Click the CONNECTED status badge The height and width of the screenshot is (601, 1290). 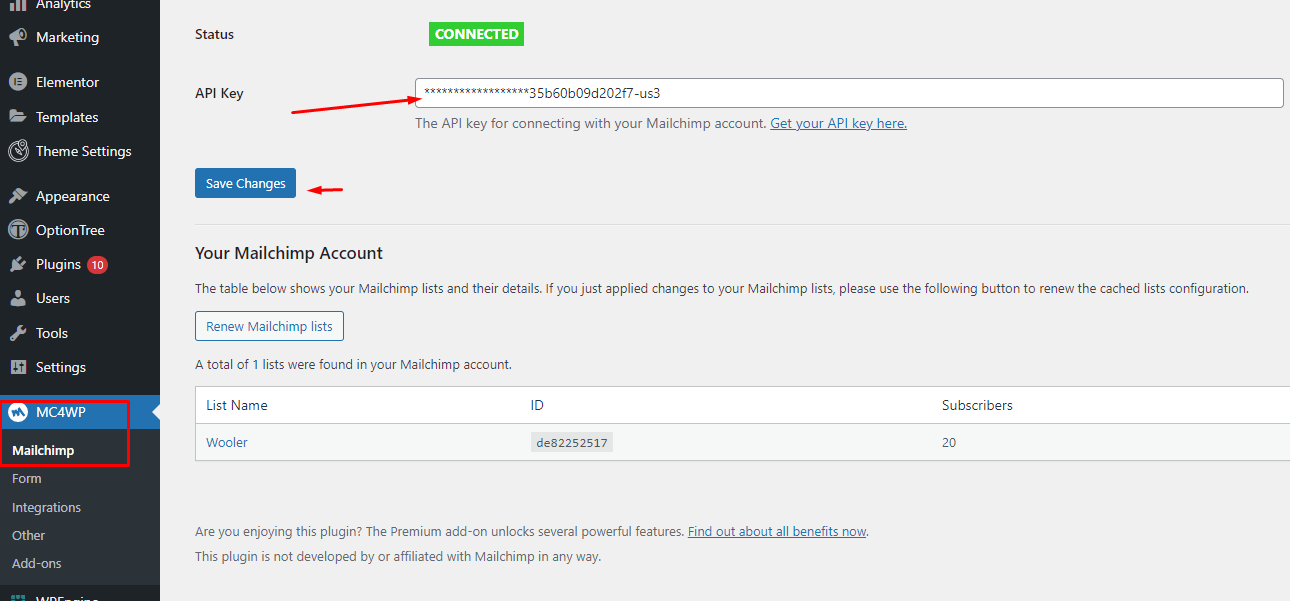pyautogui.click(x=477, y=34)
